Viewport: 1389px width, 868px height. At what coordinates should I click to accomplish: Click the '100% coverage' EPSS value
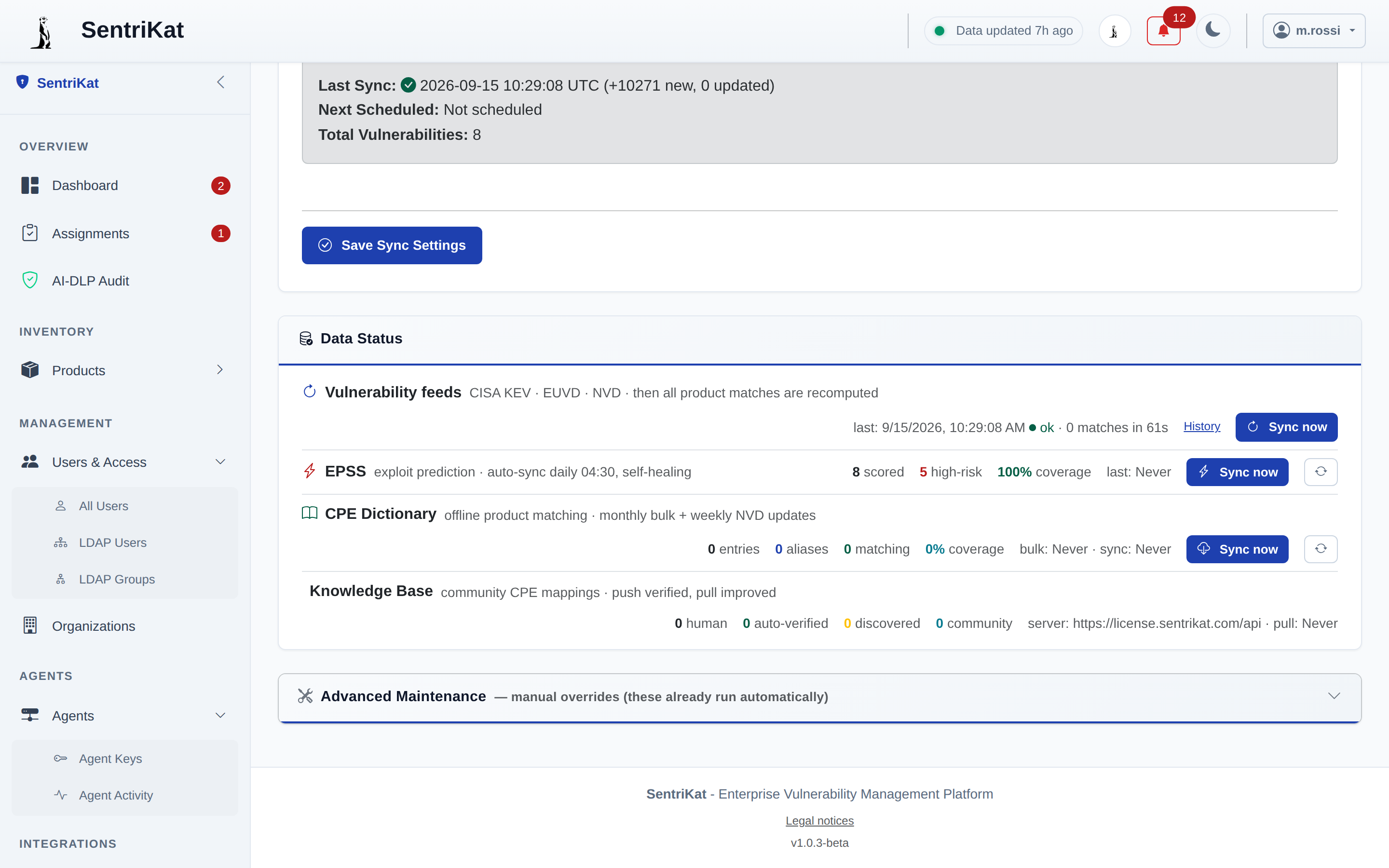coord(1044,472)
